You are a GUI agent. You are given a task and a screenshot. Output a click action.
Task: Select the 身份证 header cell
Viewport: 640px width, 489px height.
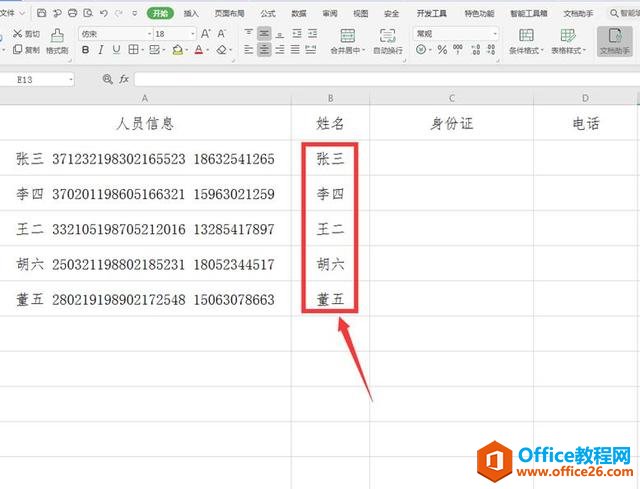tap(452, 123)
